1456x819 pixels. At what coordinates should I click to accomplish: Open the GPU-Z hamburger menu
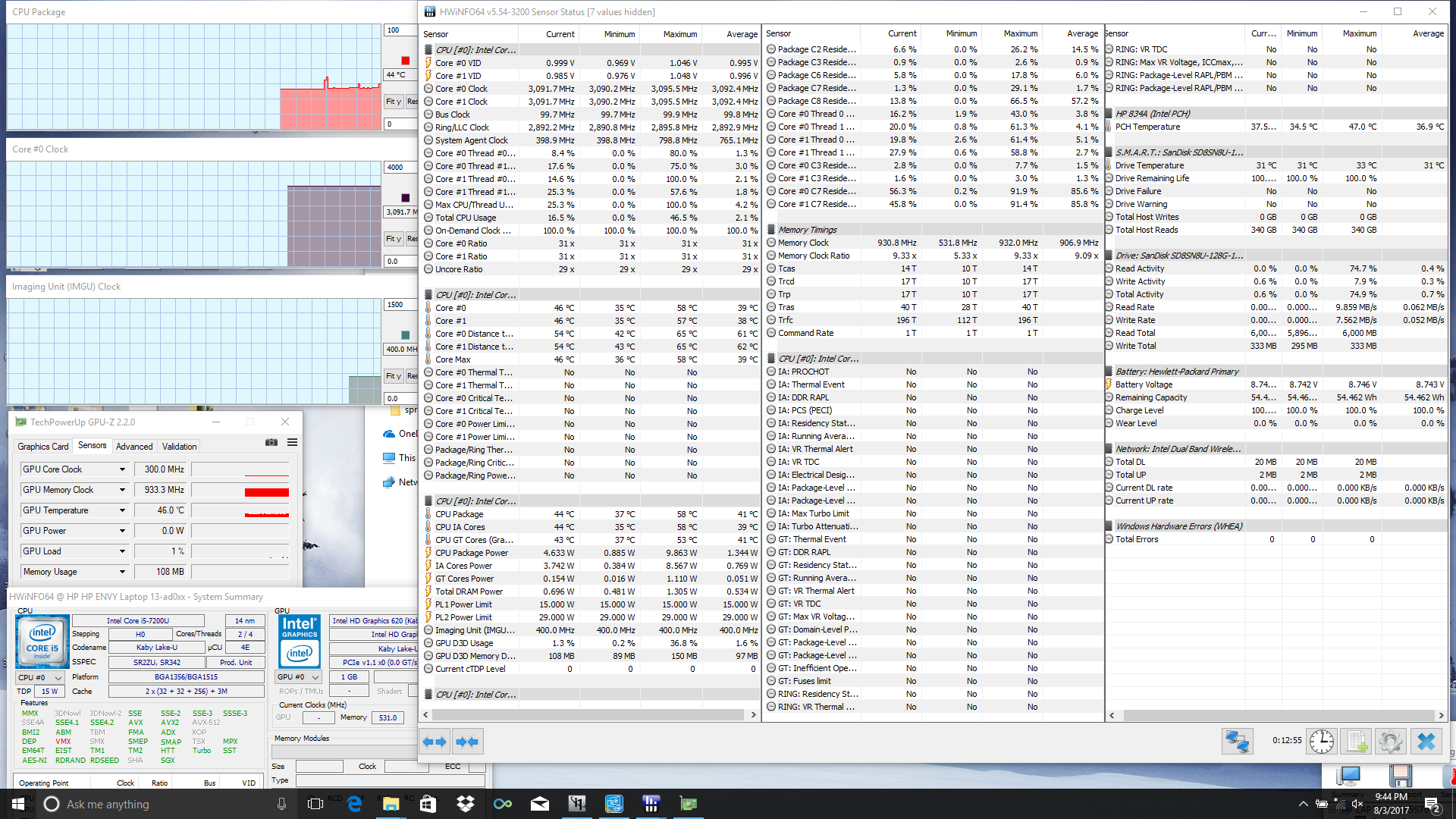click(292, 442)
